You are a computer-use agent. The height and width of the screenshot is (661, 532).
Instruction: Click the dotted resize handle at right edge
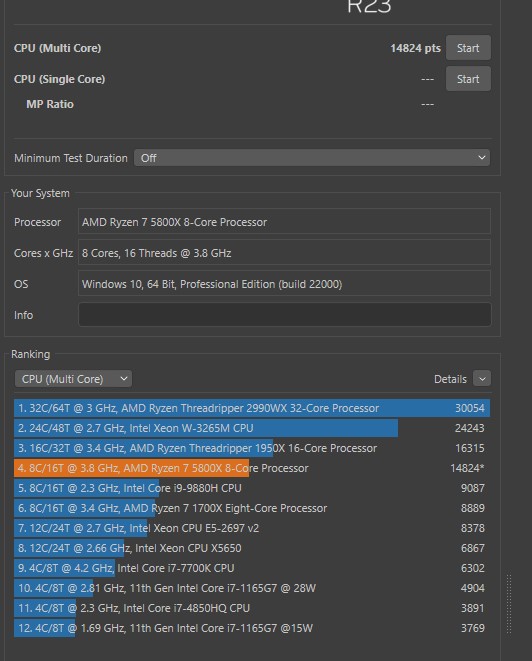click(509, 603)
